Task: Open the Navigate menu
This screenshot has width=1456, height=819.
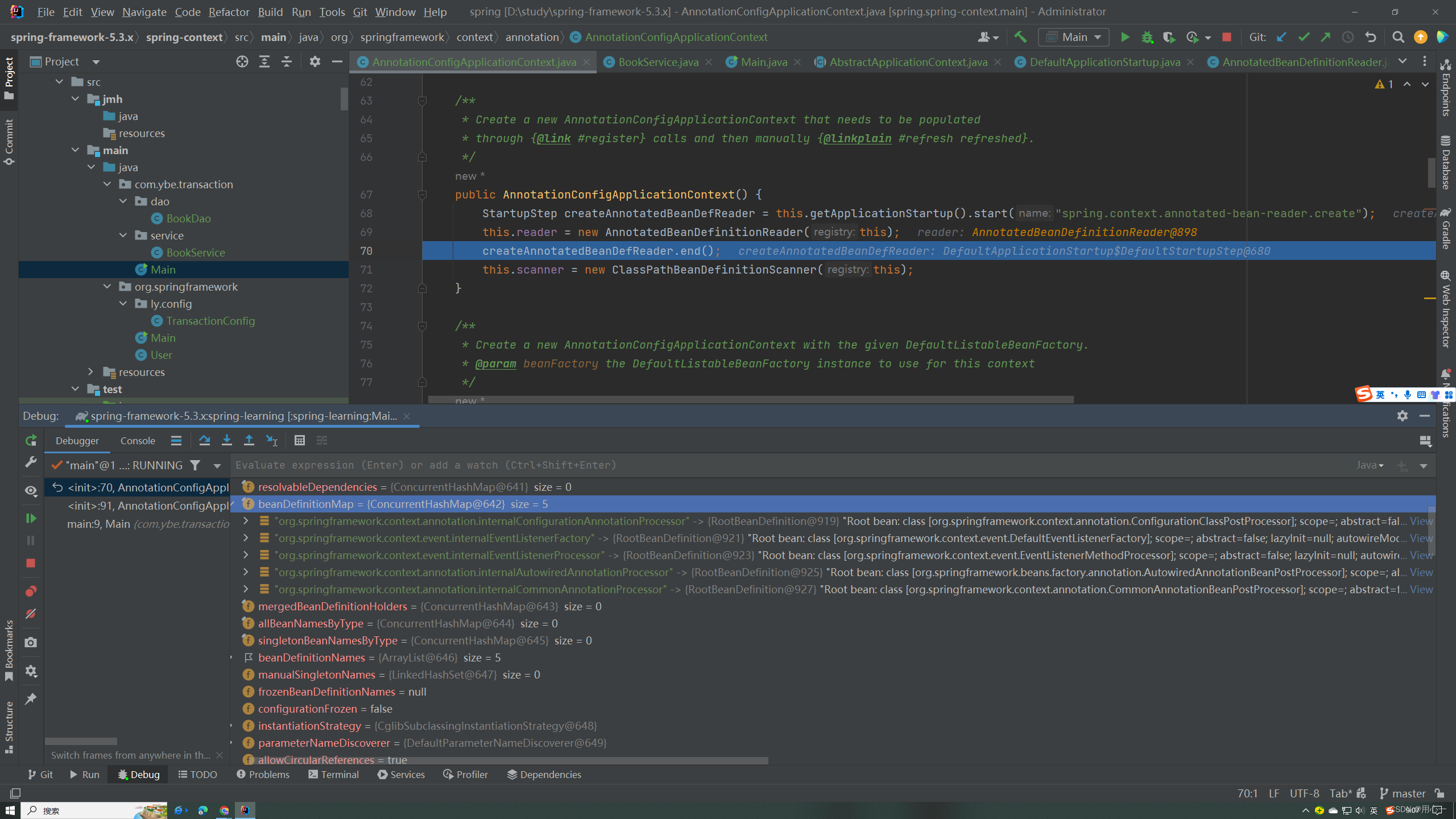Action: [144, 12]
